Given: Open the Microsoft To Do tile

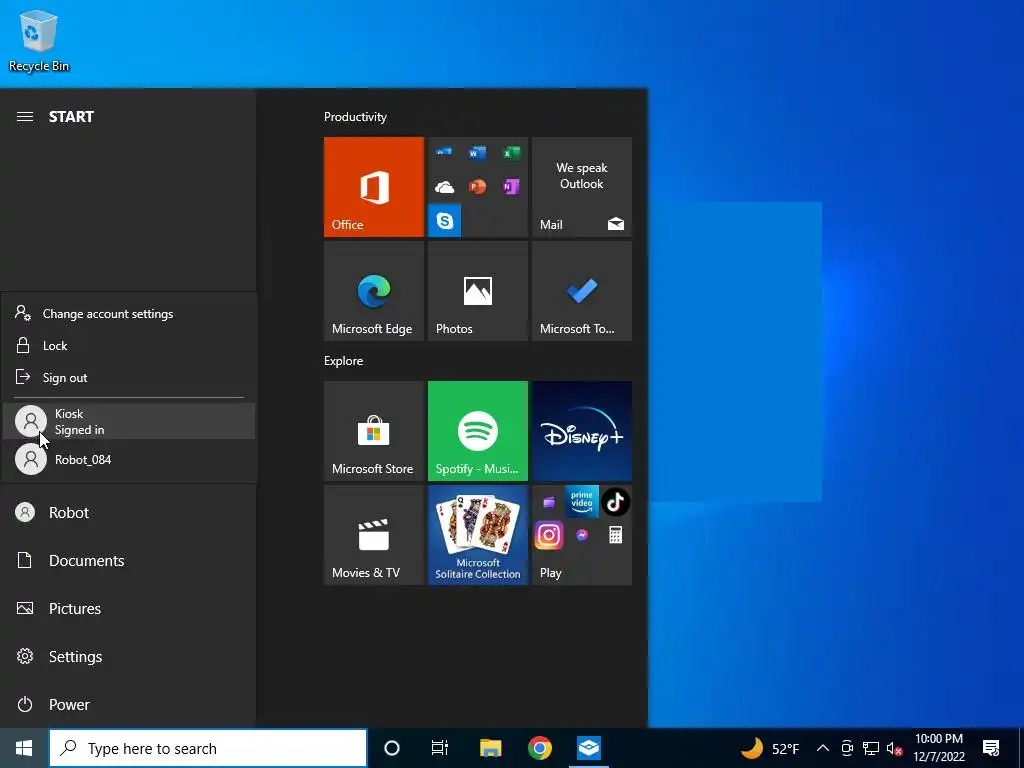Looking at the screenshot, I should pyautogui.click(x=582, y=291).
